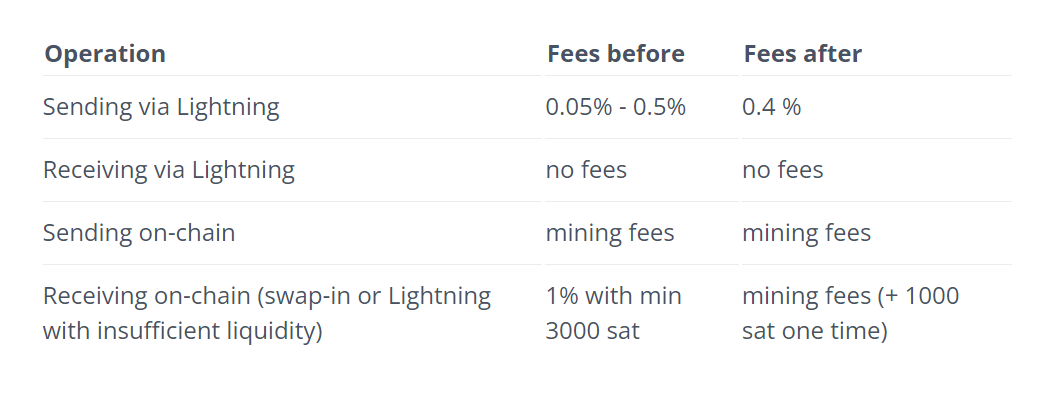Click the 0.05% - 0.5% fee cell

click(x=615, y=107)
